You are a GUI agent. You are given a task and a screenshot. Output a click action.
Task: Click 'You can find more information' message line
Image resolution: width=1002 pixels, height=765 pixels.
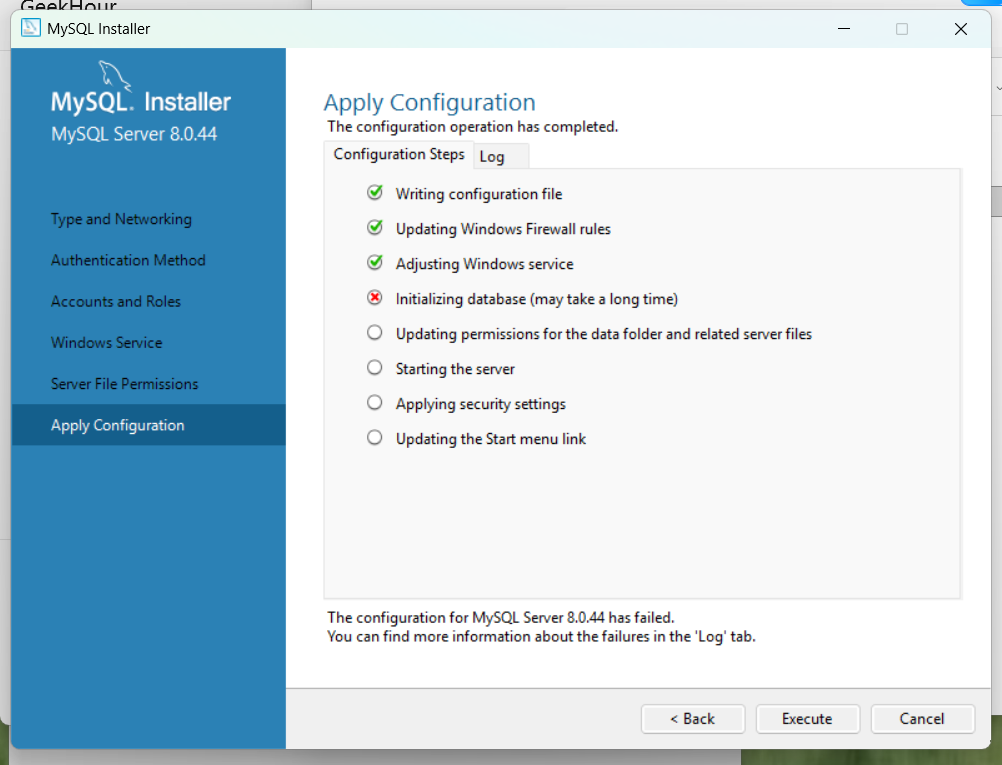tap(541, 637)
